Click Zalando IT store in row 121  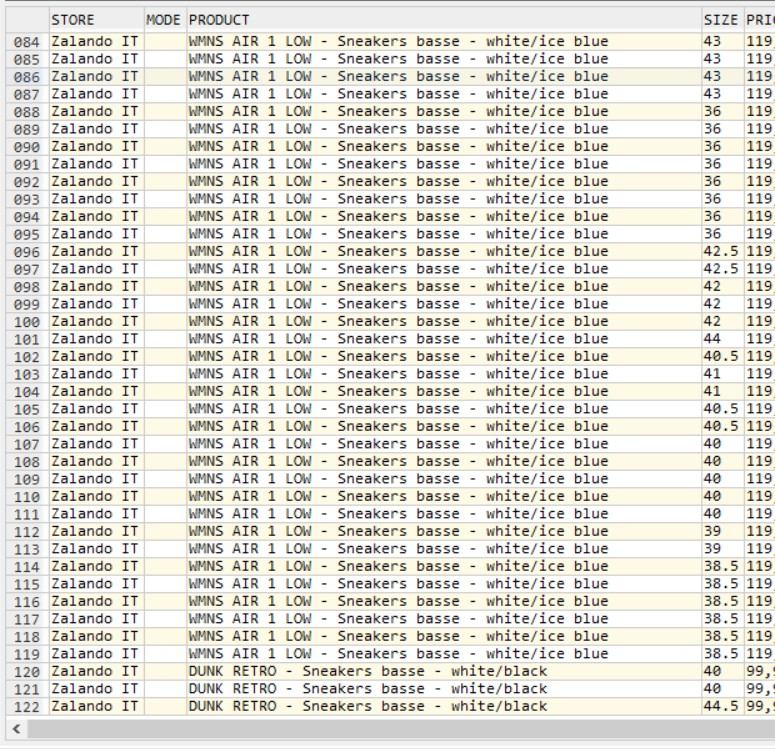click(96, 689)
